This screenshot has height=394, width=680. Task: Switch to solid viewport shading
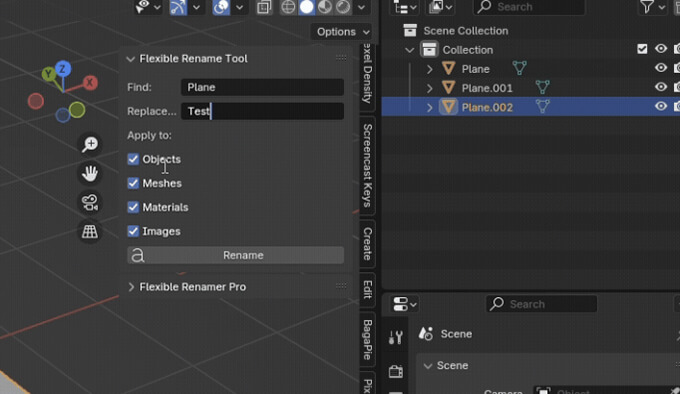[x=307, y=7]
